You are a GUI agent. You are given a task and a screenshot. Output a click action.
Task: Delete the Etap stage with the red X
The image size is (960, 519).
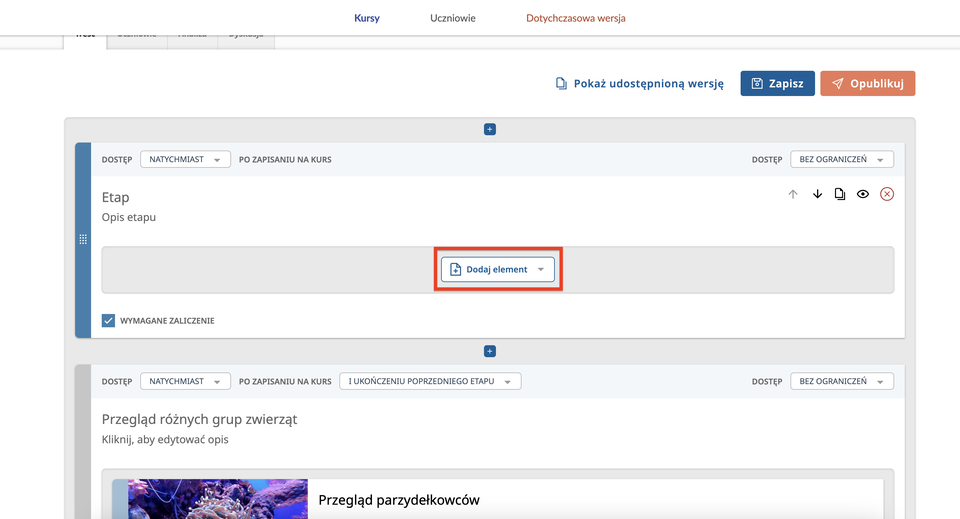point(887,194)
